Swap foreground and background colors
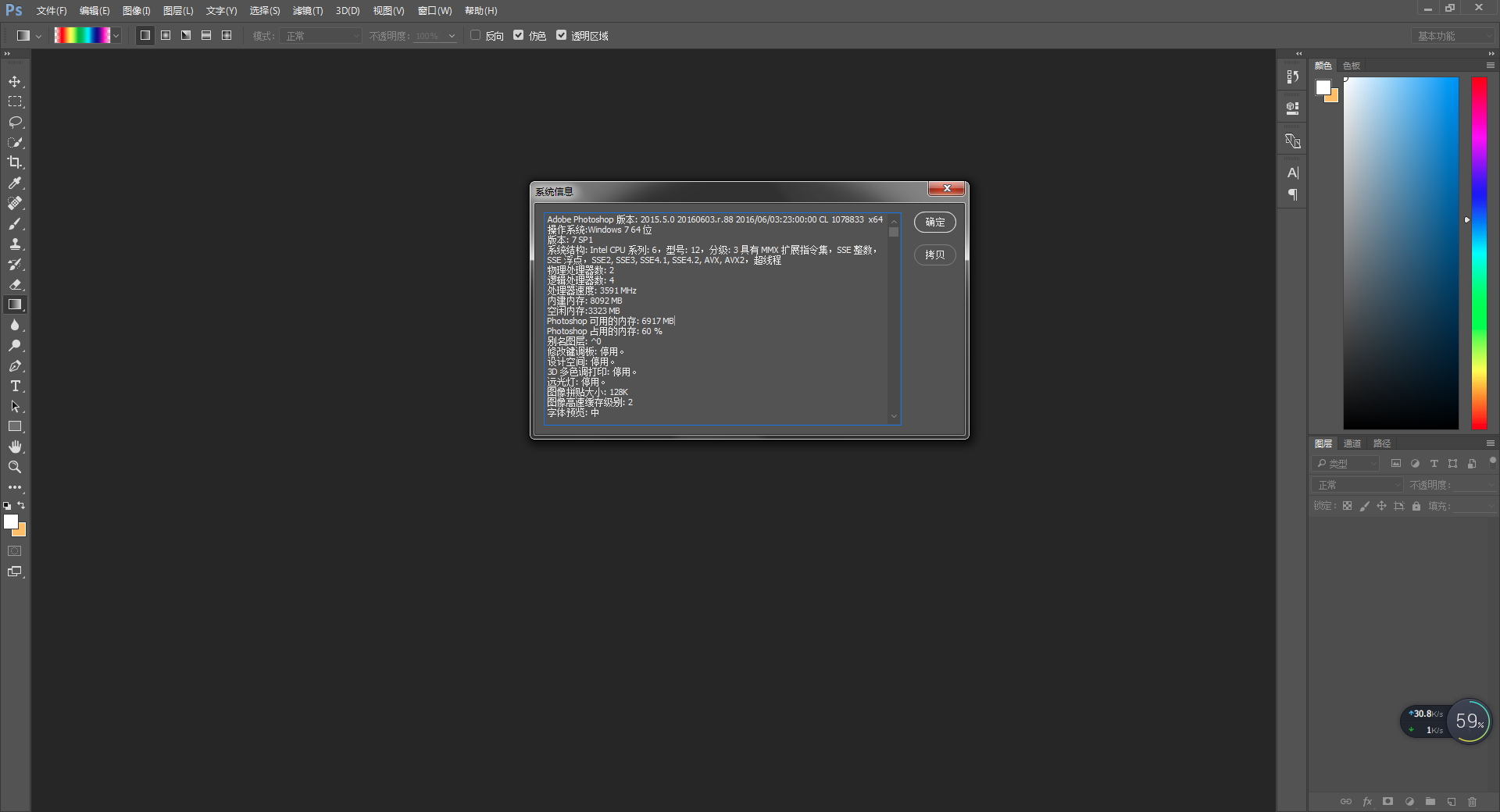The width and height of the screenshot is (1500, 812). (21, 505)
